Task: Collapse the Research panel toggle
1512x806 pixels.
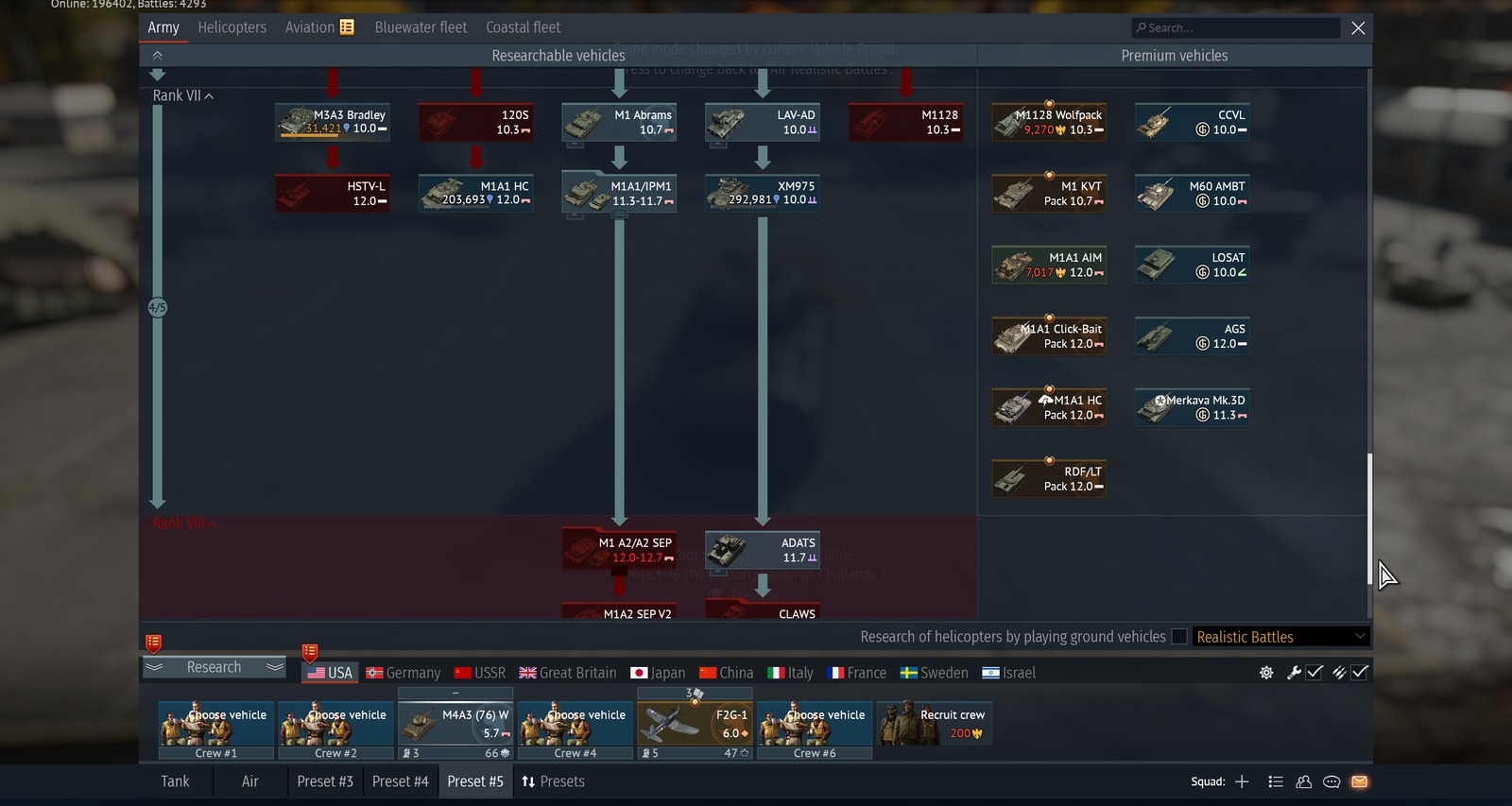Action: pyautogui.click(x=214, y=667)
